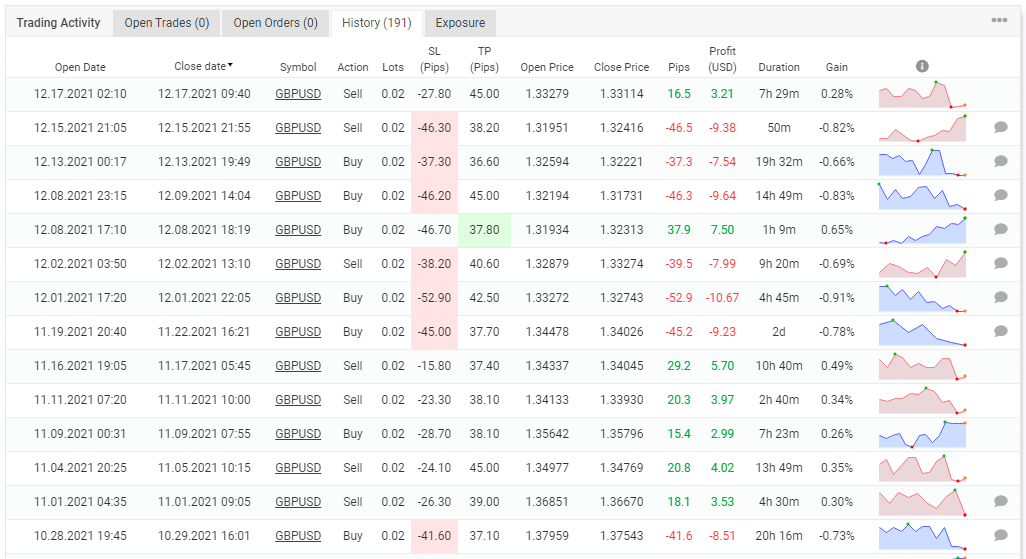Click highlighted TP value 37.80
The height and width of the screenshot is (559, 1026).
tap(484, 230)
